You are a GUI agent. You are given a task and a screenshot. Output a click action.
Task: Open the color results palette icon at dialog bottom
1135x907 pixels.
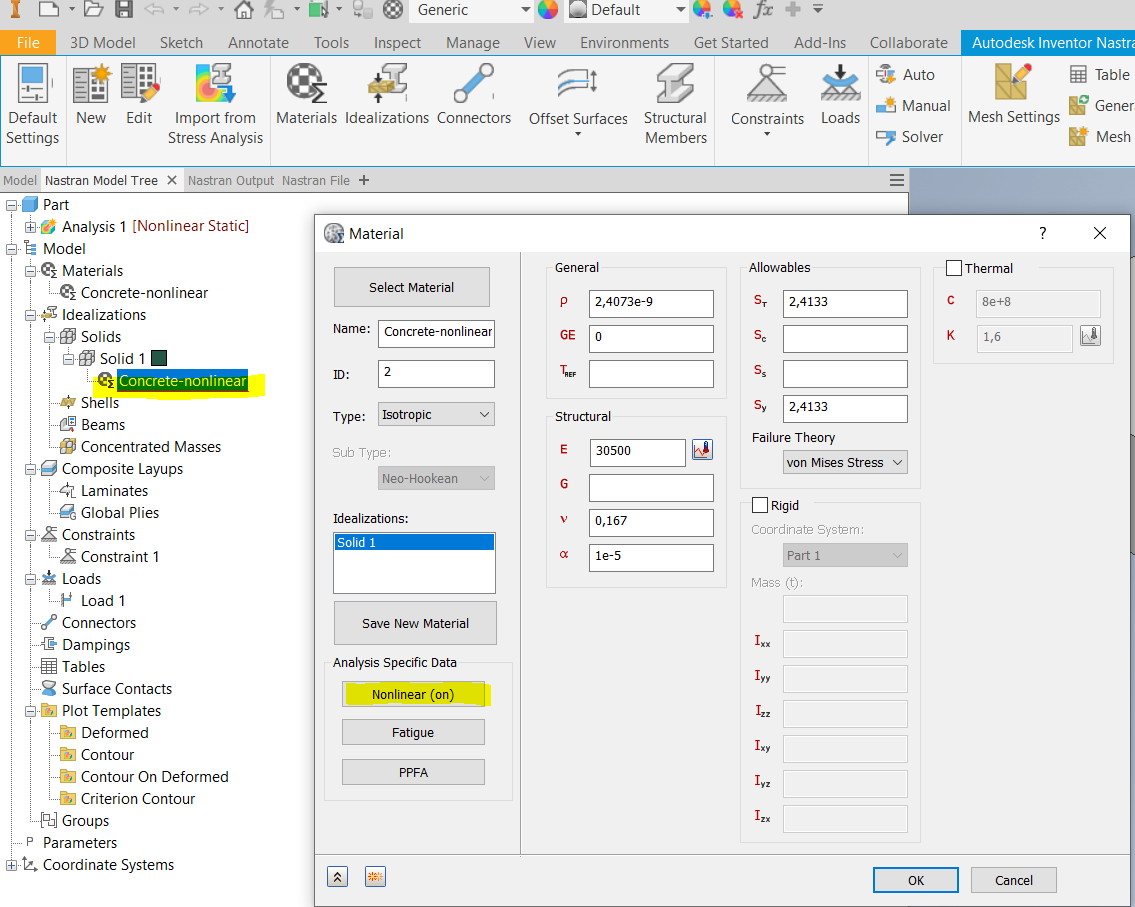(x=374, y=876)
